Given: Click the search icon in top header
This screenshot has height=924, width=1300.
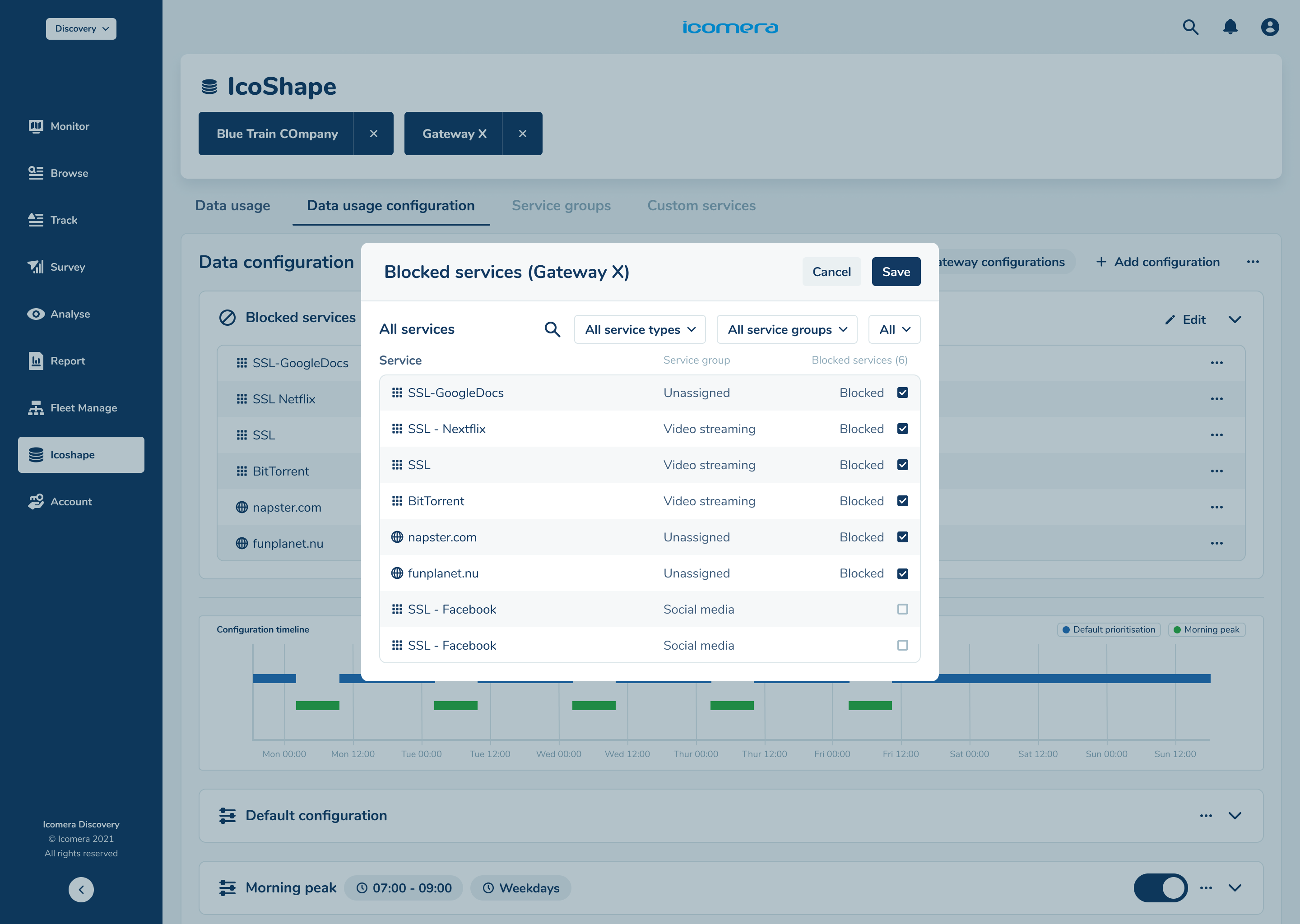Looking at the screenshot, I should pos(1190,28).
